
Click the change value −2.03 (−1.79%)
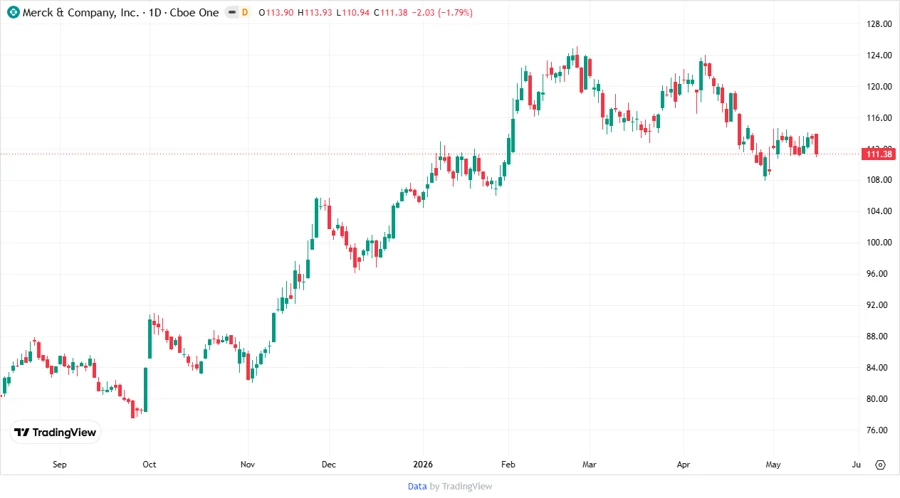442,13
